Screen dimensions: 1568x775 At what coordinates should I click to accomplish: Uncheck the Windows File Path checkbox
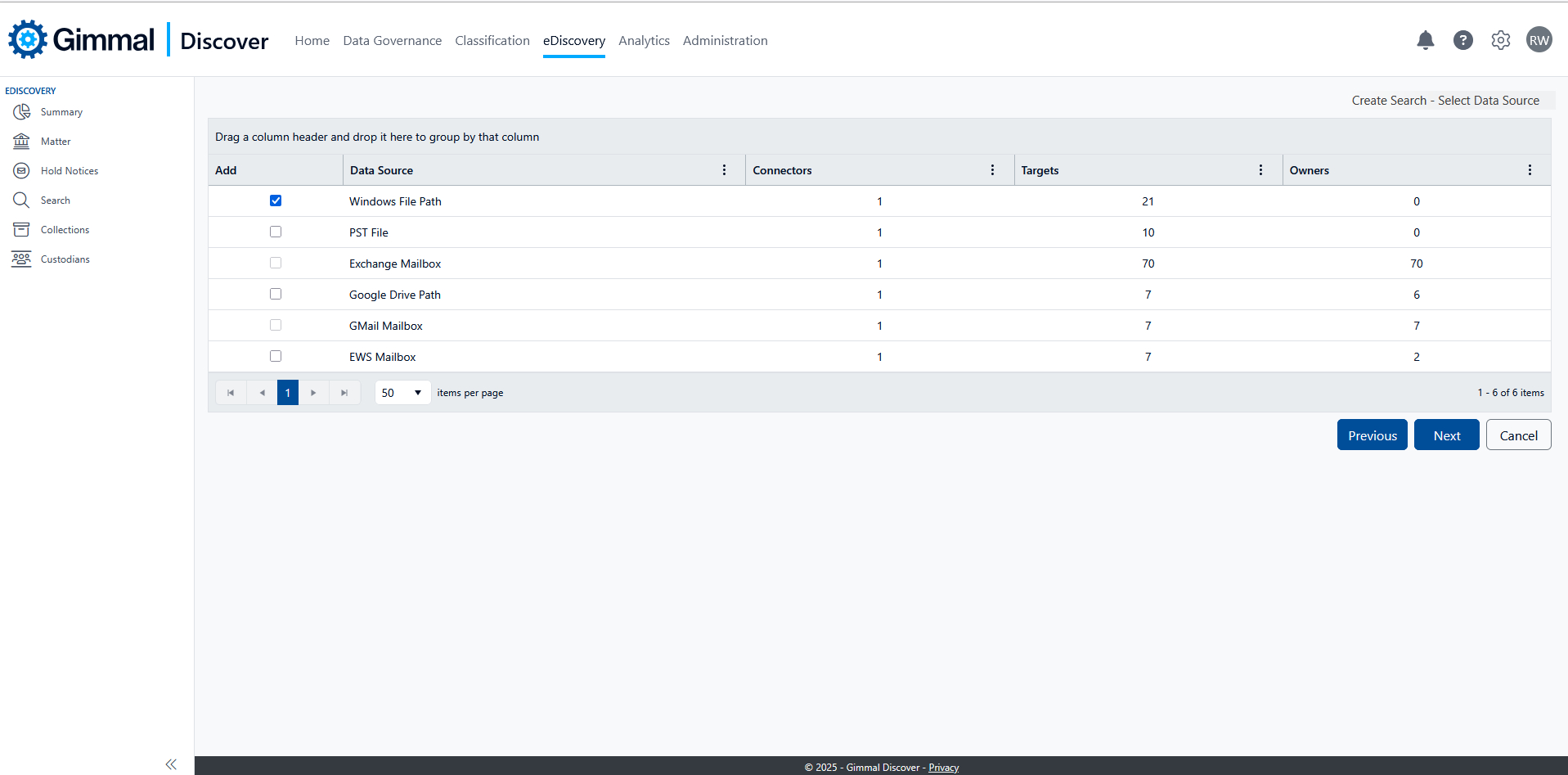coord(276,201)
